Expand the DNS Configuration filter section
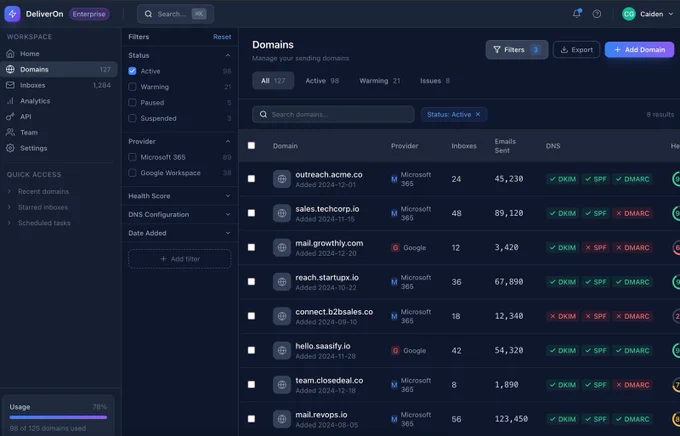Screen dimensions: 680x436 (180, 214)
